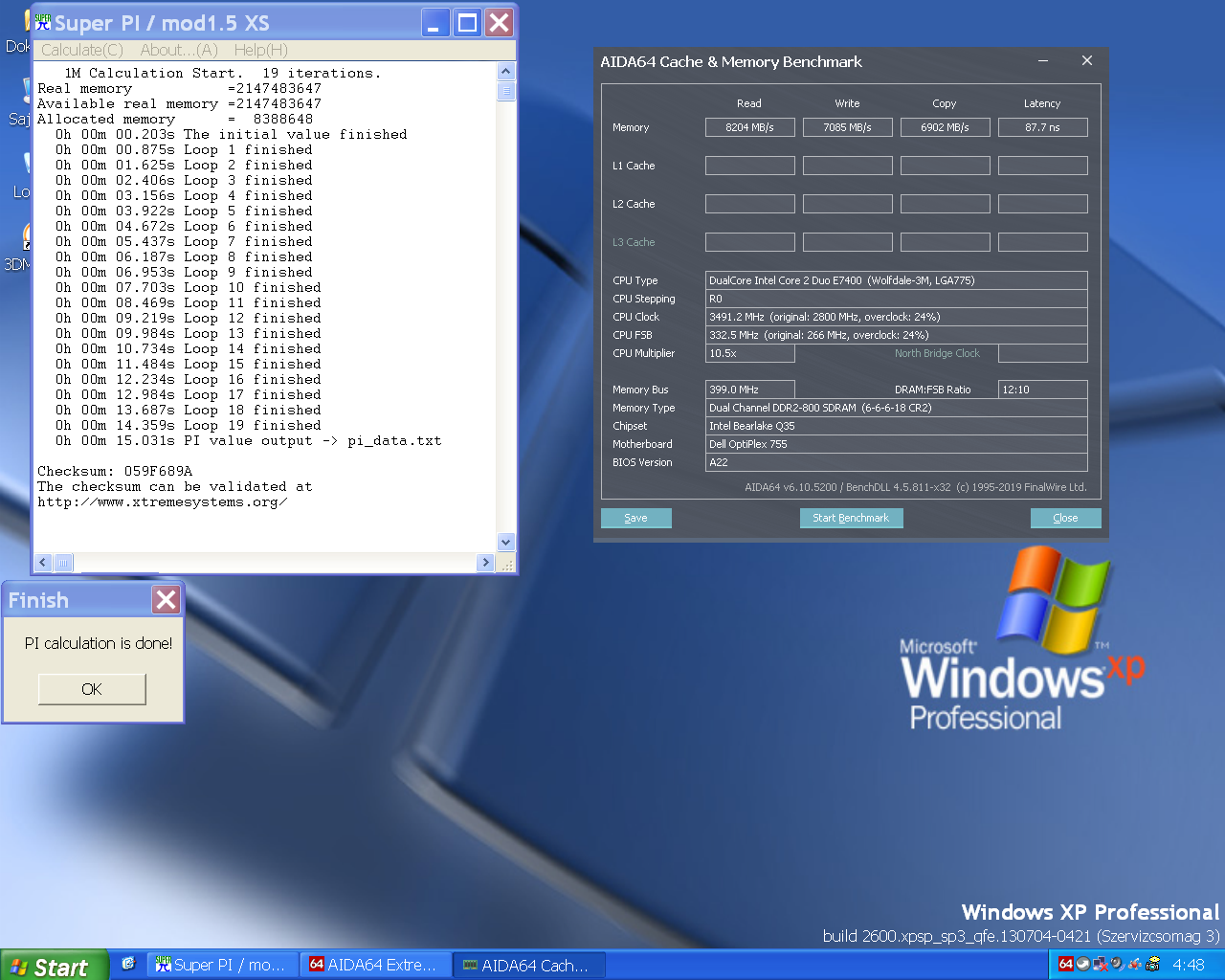Maximize the Super PI window
1225x980 pixels.
467,22
